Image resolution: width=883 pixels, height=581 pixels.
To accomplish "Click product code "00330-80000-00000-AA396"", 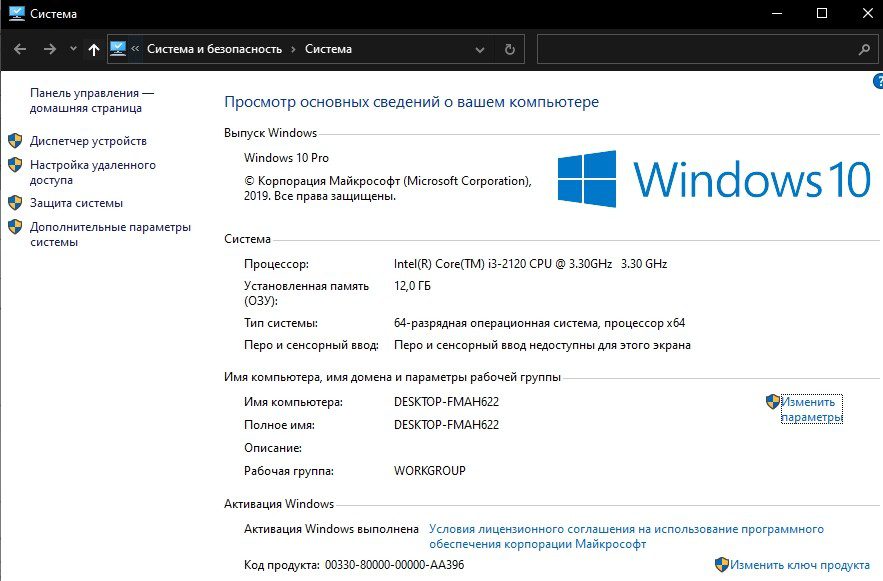I will tap(395, 565).
